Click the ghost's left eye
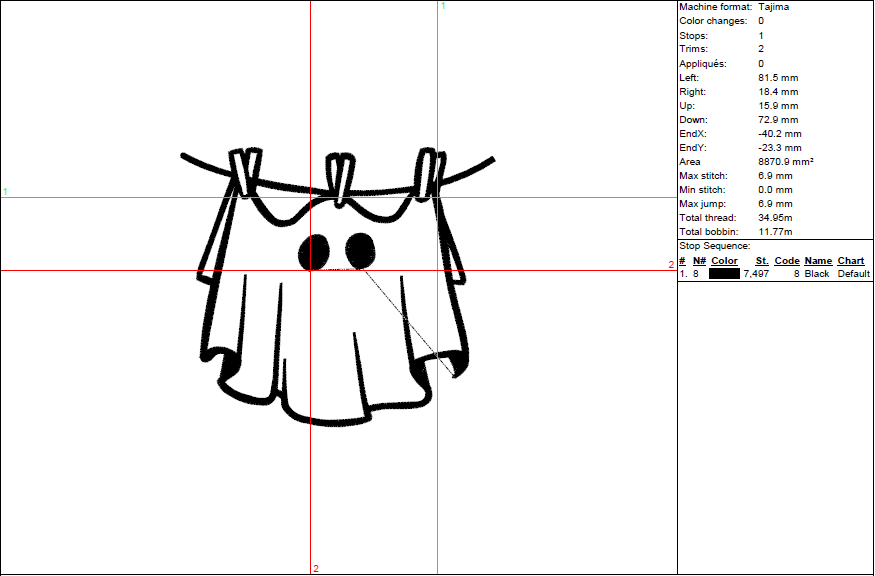This screenshot has height=576, width=875. pyautogui.click(x=316, y=250)
